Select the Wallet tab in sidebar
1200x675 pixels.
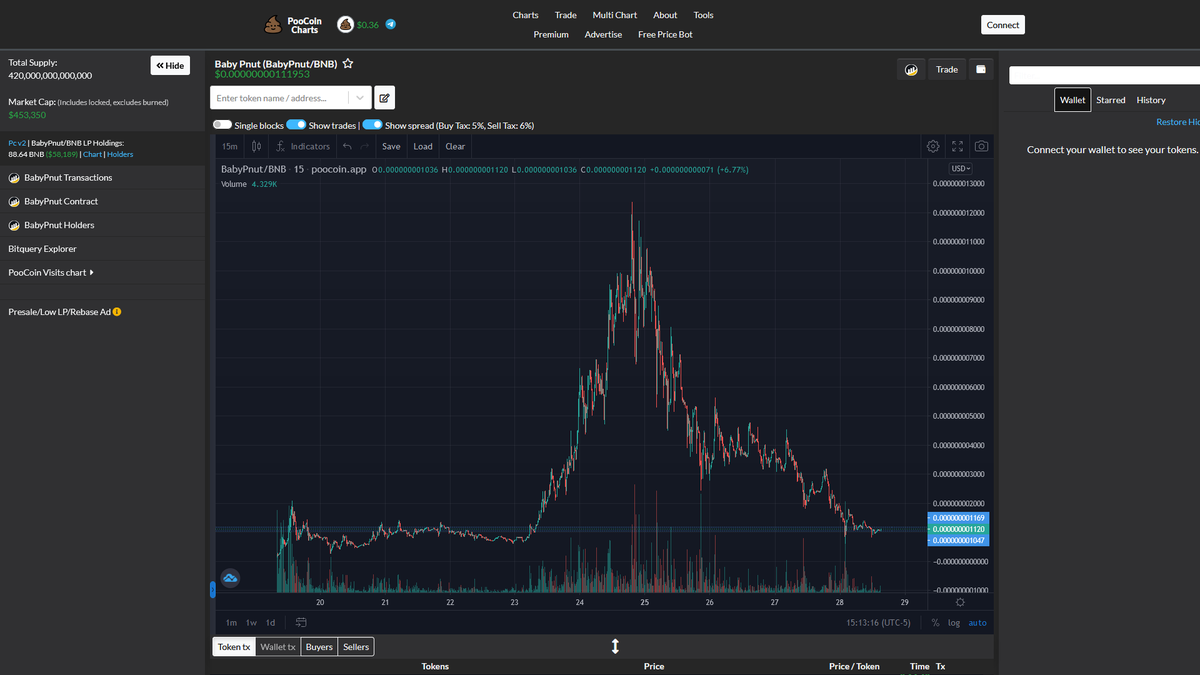[1073, 100]
